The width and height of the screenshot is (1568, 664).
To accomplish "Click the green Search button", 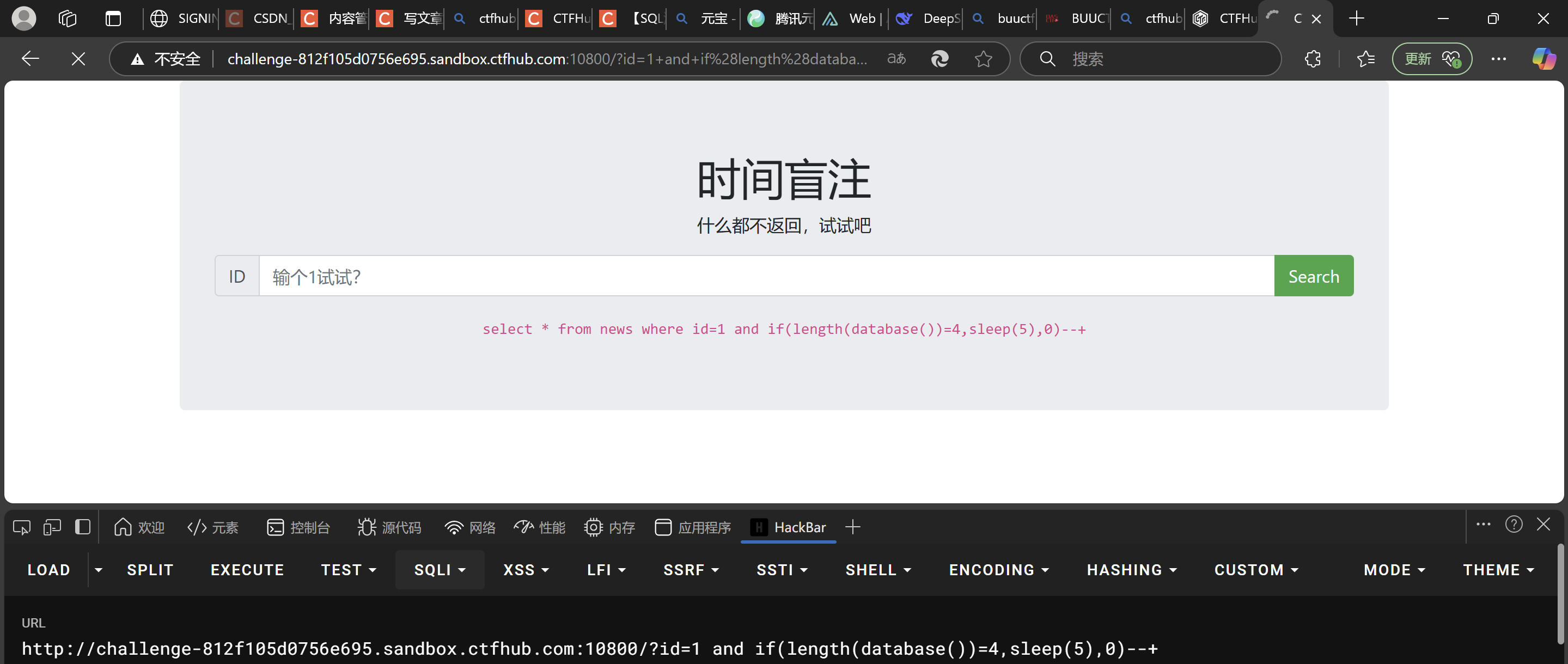I will coord(1313,276).
